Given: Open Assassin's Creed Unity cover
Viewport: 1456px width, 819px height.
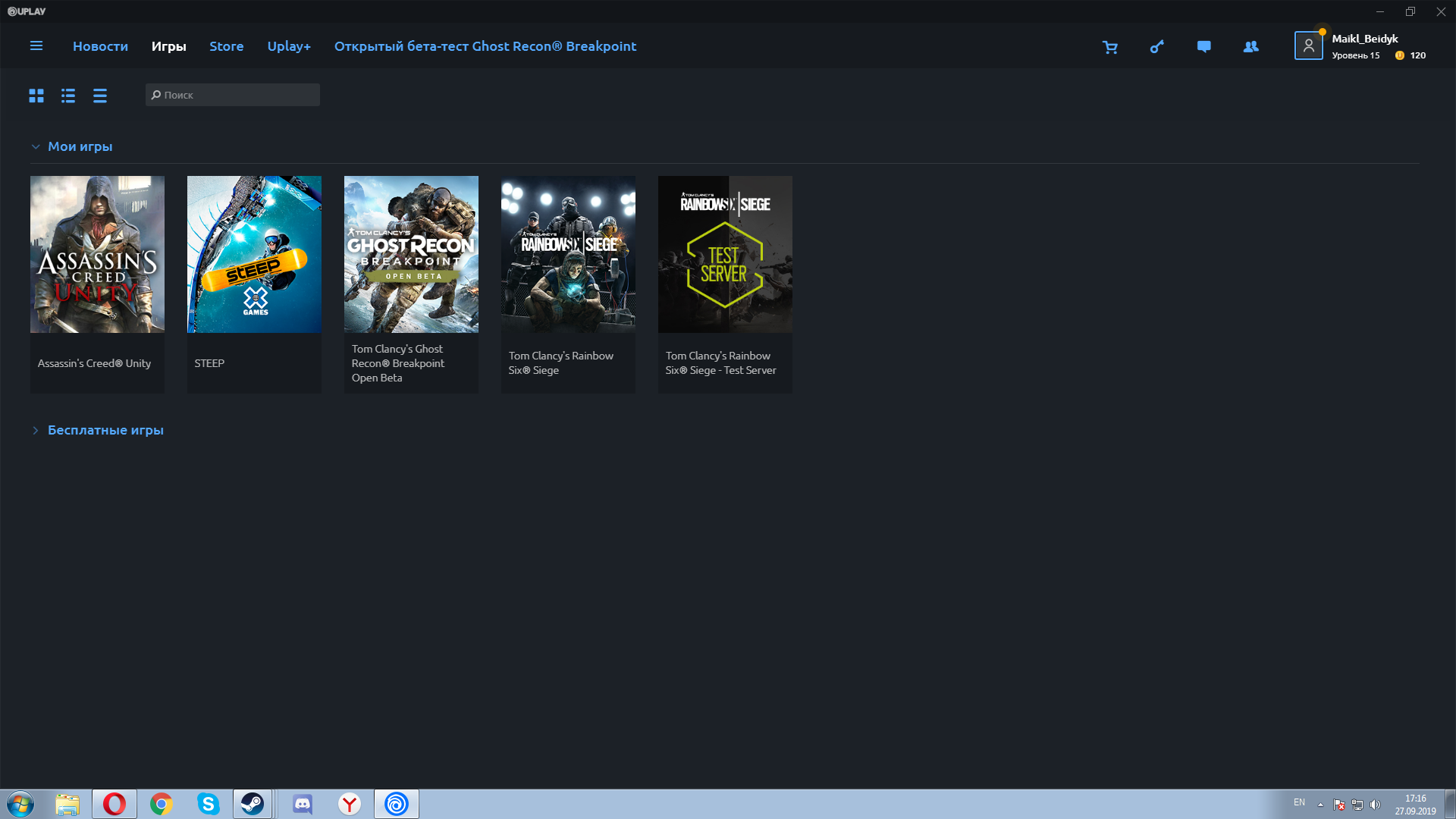Looking at the screenshot, I should point(97,254).
